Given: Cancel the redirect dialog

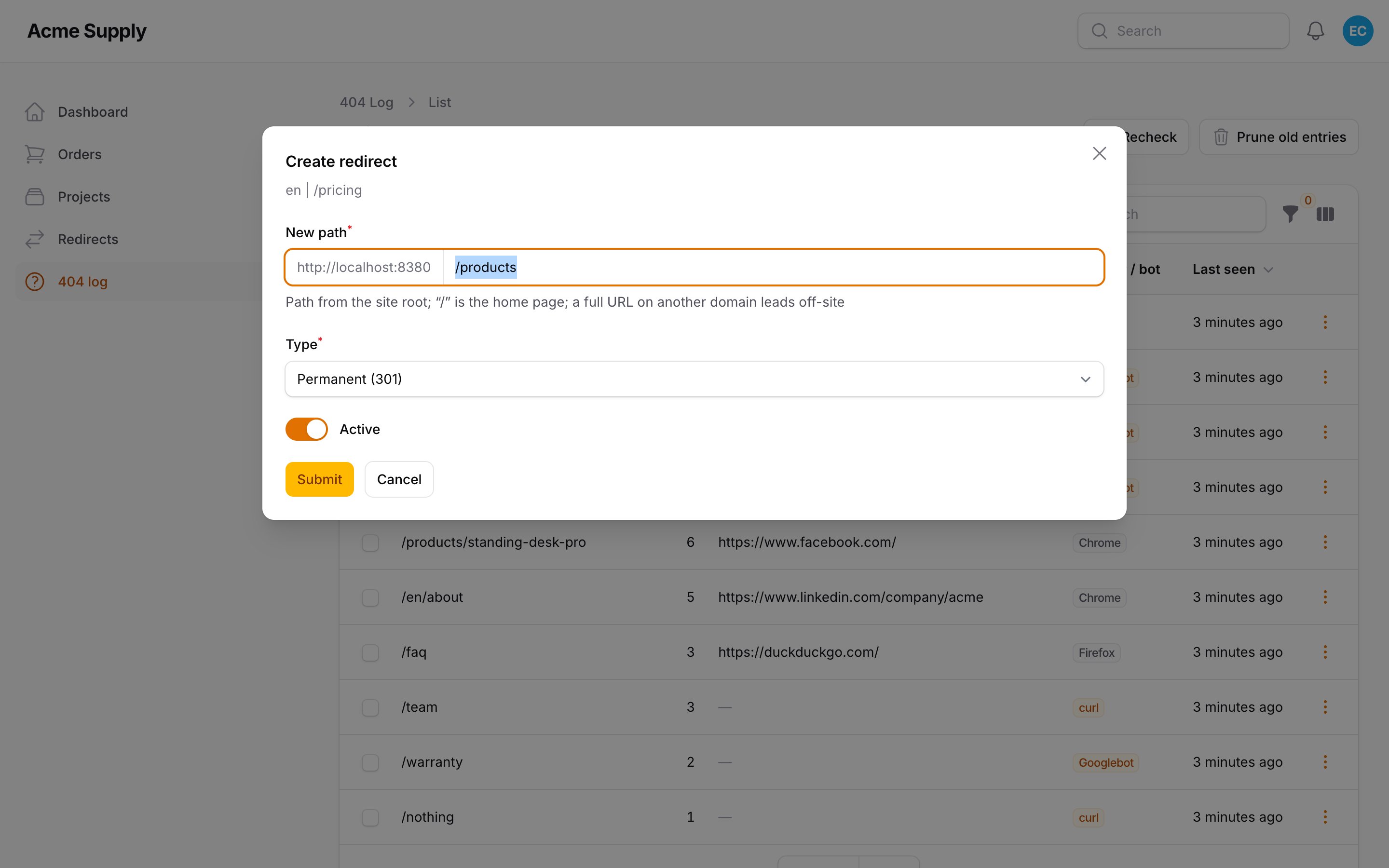Looking at the screenshot, I should pos(399,479).
